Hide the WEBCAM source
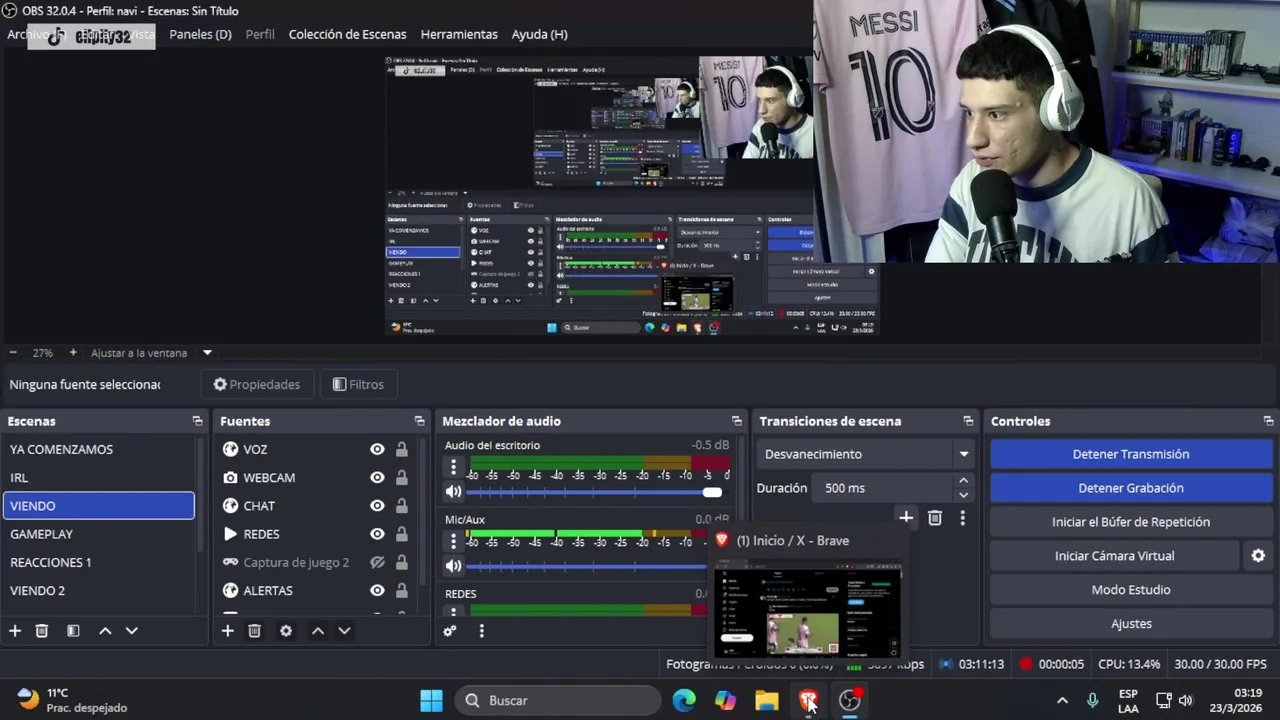1280x720 pixels. (377, 478)
